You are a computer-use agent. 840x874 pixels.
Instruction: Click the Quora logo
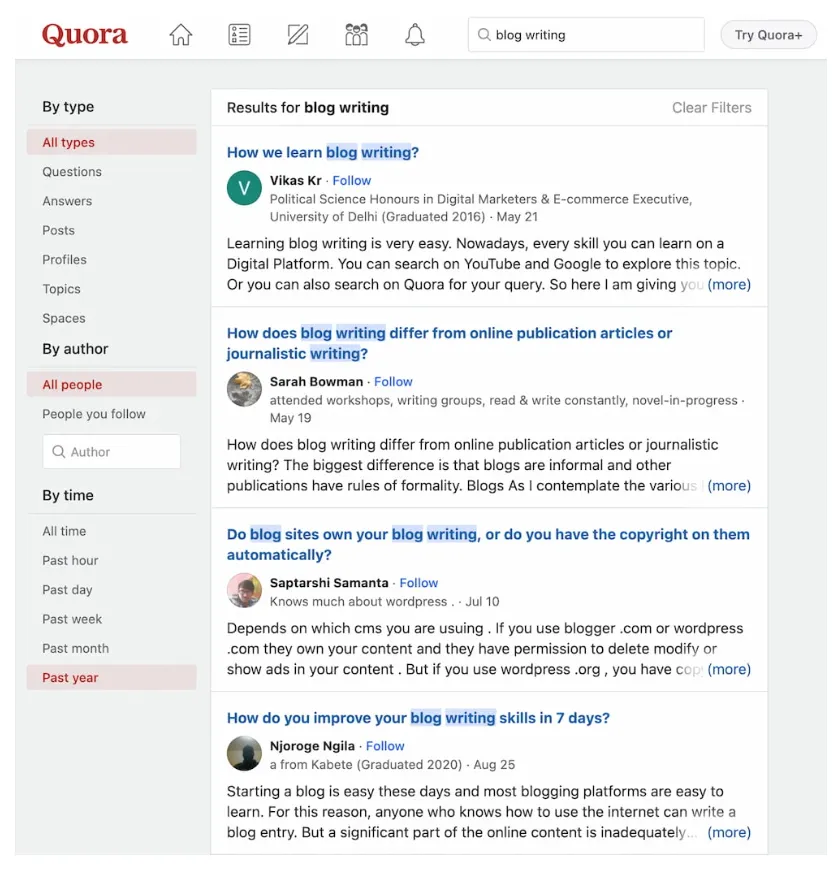click(85, 35)
